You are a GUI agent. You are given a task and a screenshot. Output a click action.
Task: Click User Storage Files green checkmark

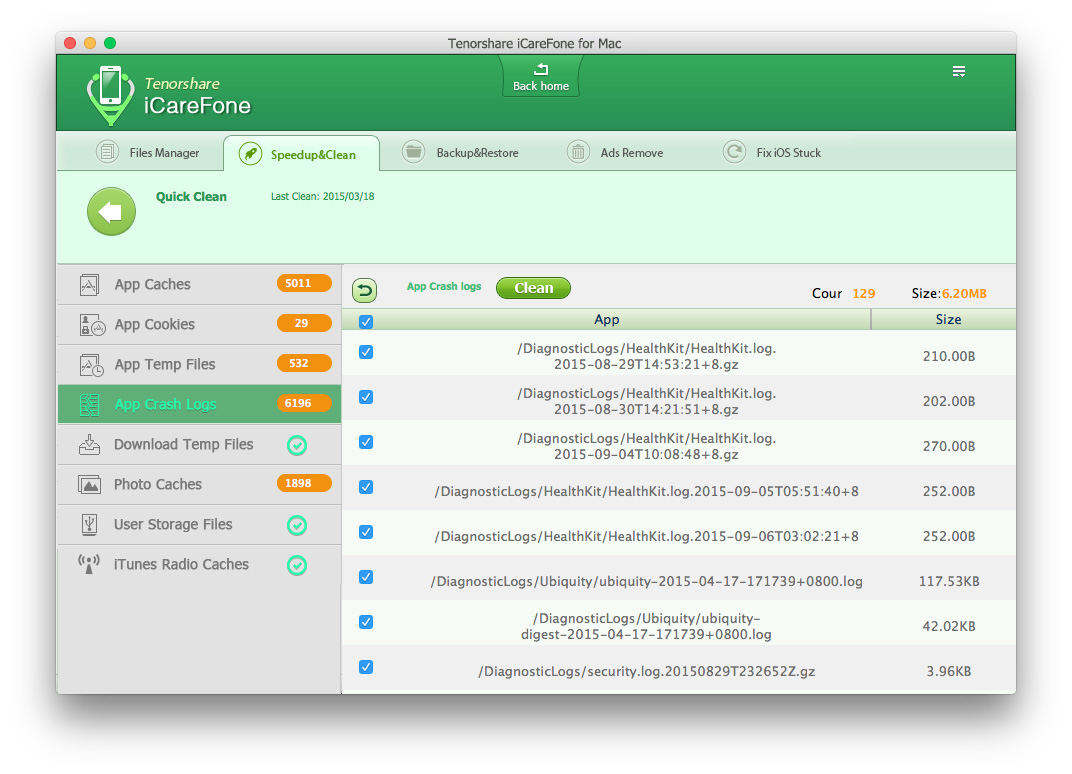297,525
